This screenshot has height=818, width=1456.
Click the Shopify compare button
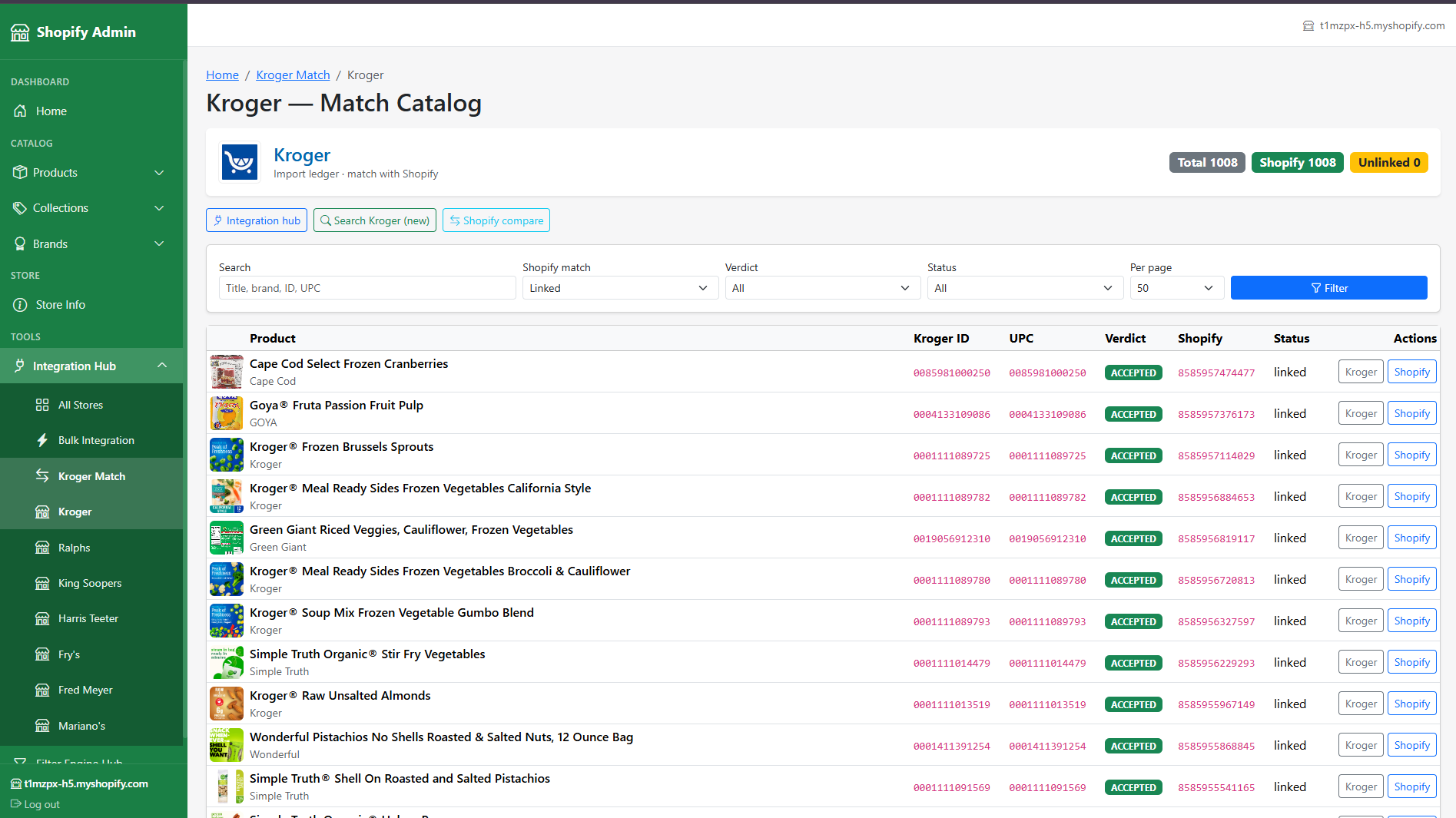coord(496,220)
